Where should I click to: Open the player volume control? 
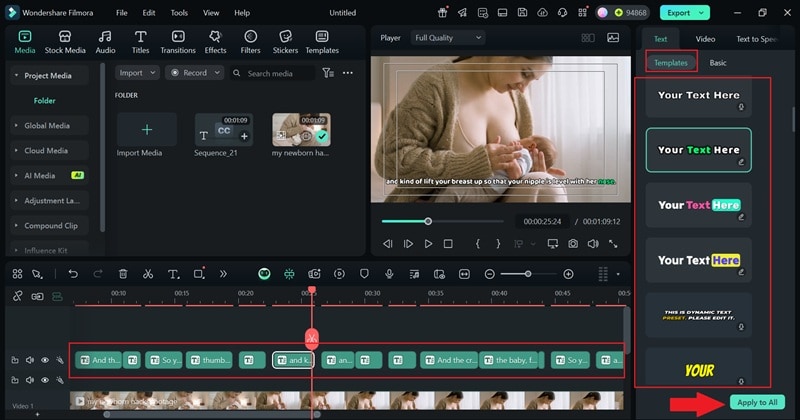593,244
